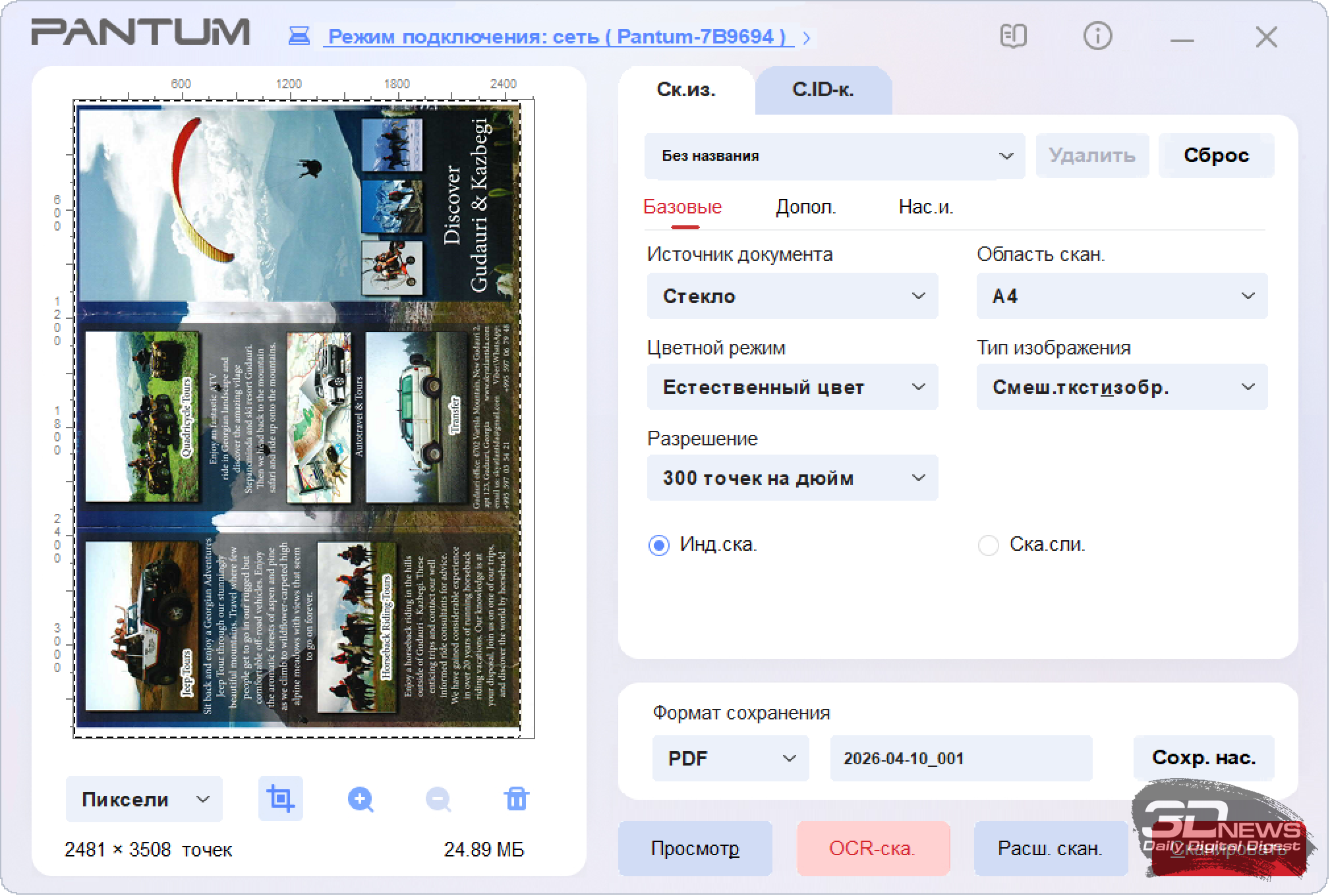Expand the PDF save format dropdown
This screenshot has height=896, width=1330.
[x=730, y=758]
